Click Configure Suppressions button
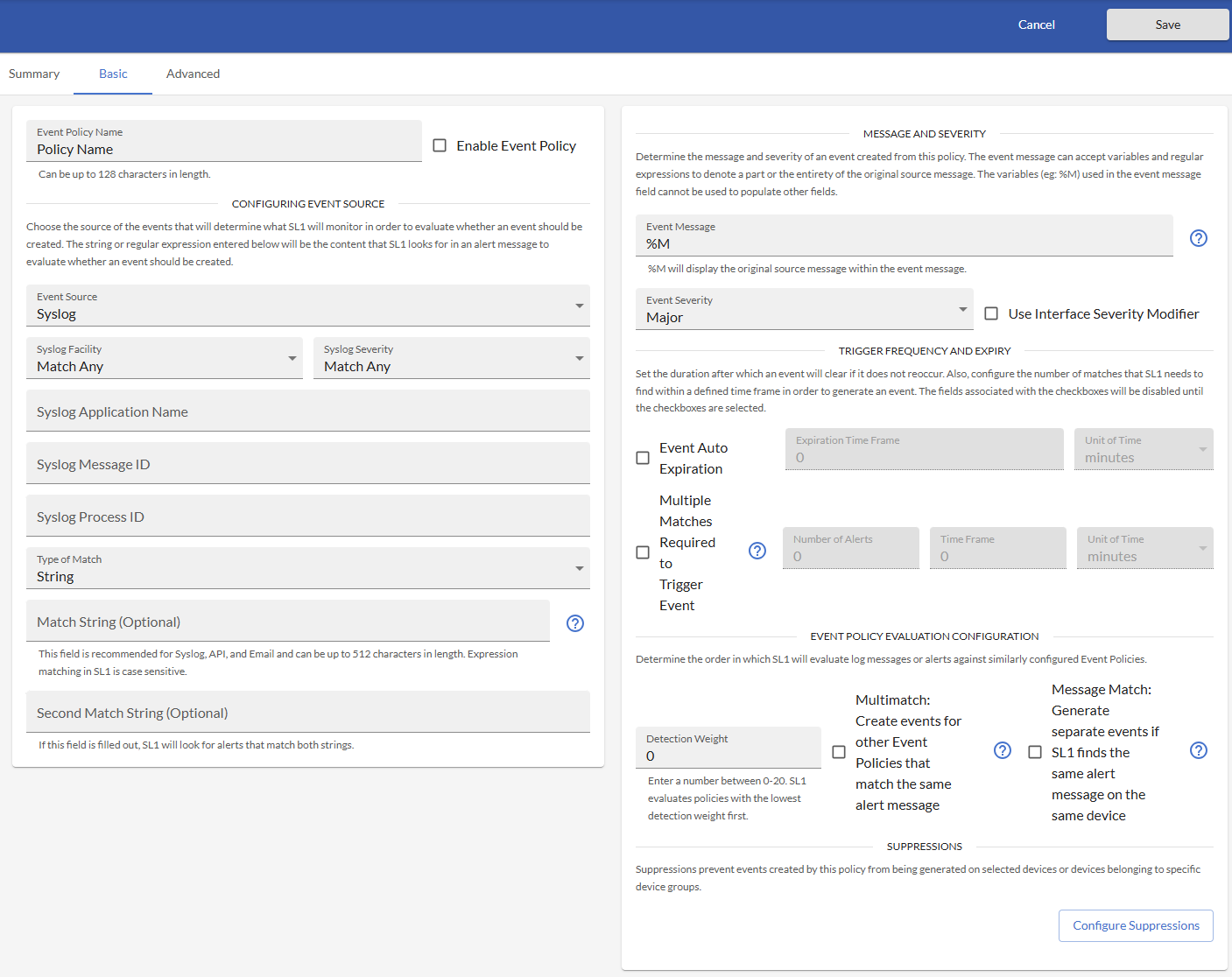 tap(1135, 925)
